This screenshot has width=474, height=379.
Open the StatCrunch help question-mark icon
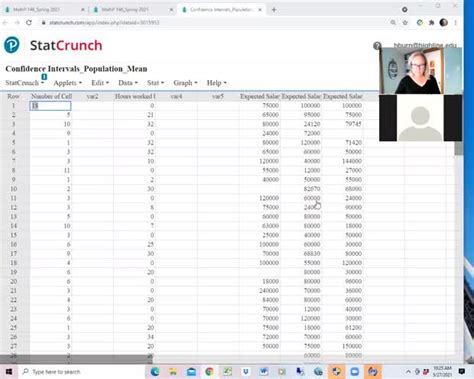377,46
